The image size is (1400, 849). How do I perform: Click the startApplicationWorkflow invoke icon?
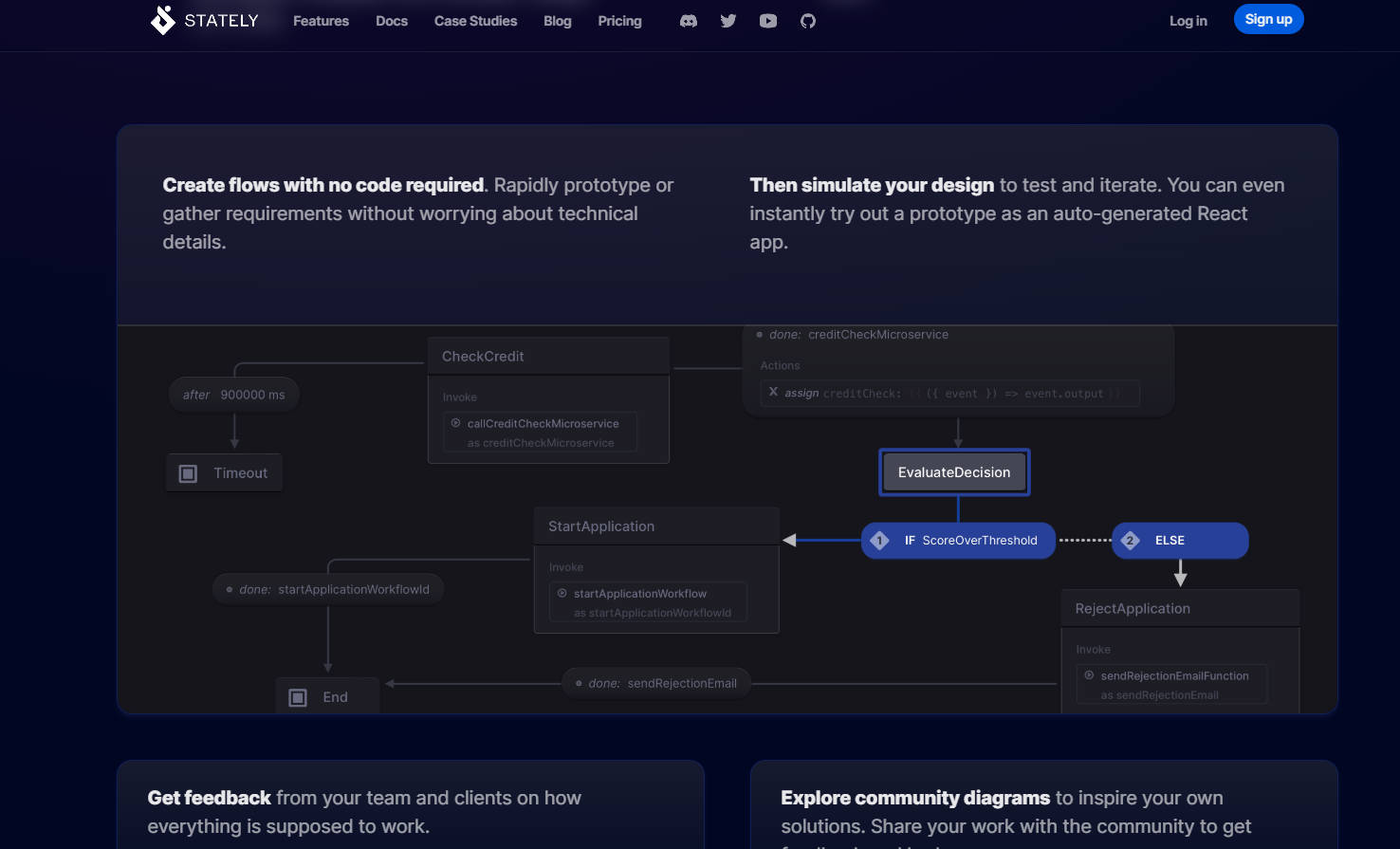coord(562,593)
